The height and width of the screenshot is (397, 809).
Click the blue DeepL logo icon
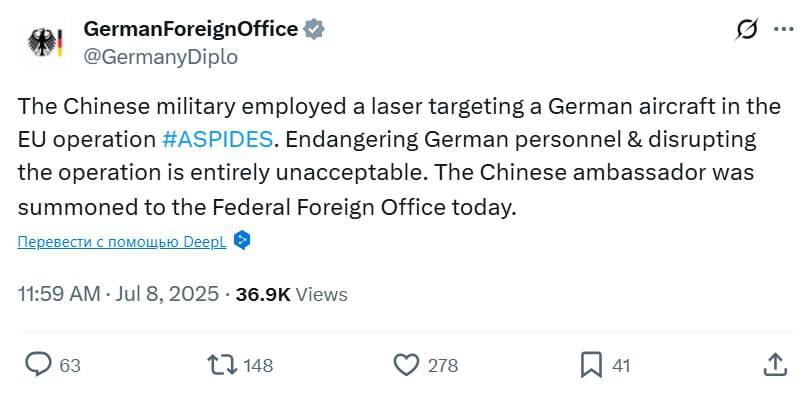pos(242,241)
